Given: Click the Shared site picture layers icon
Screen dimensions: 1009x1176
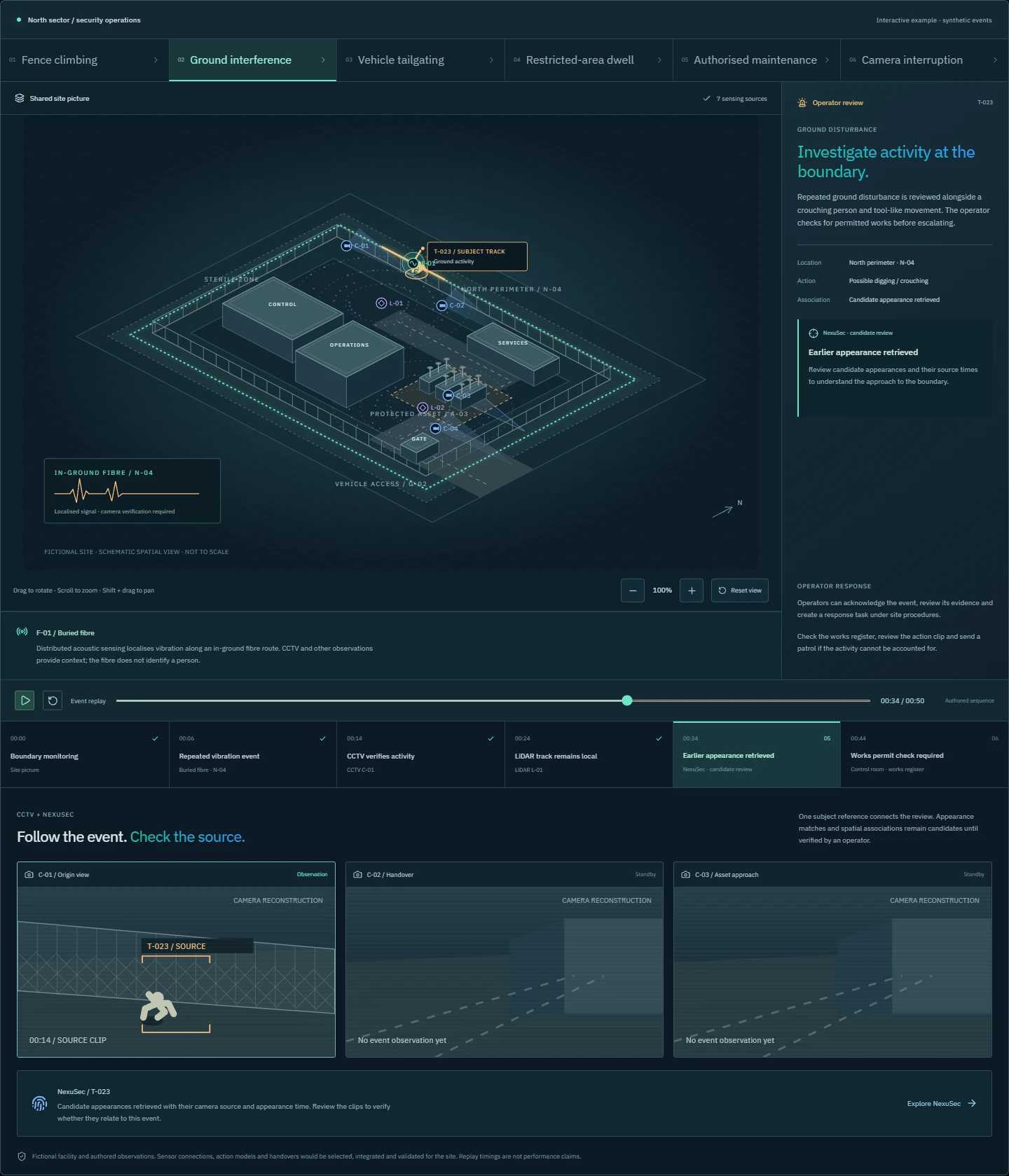Looking at the screenshot, I should coord(20,99).
